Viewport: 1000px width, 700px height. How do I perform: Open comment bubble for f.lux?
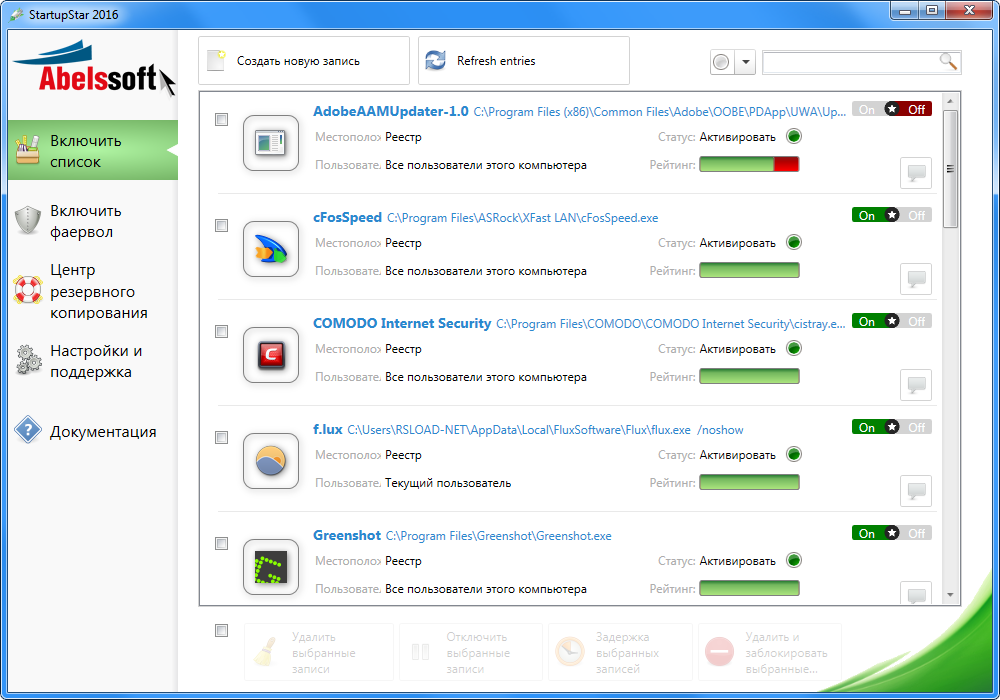tap(916, 490)
